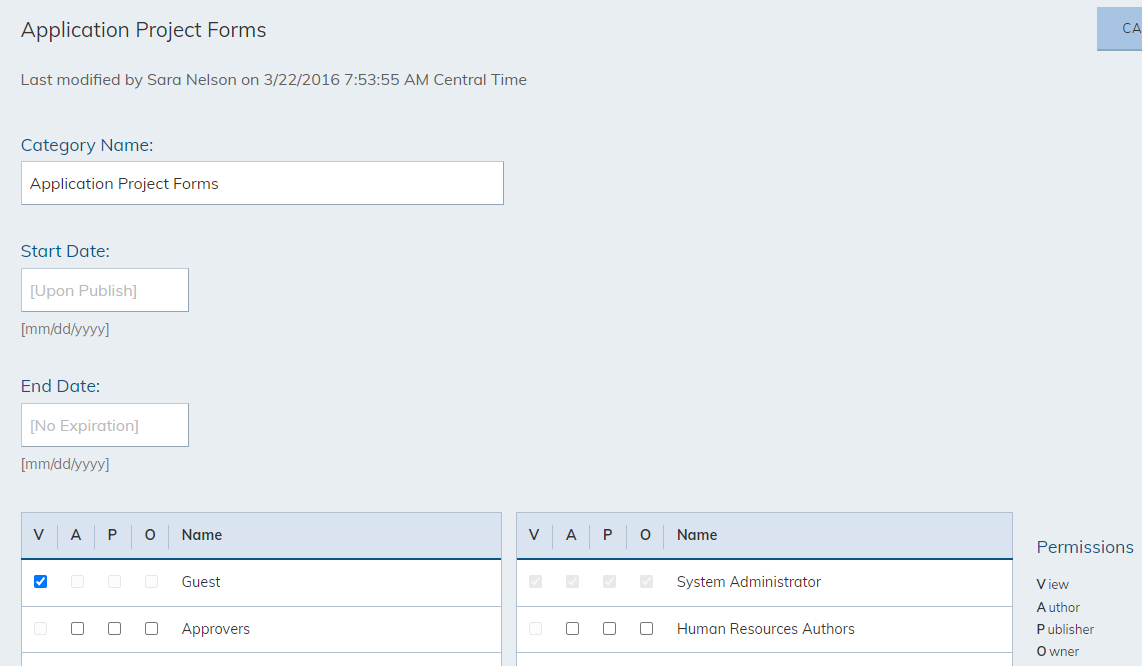Click the O column header in the left table
The height and width of the screenshot is (666, 1142).
click(150, 535)
